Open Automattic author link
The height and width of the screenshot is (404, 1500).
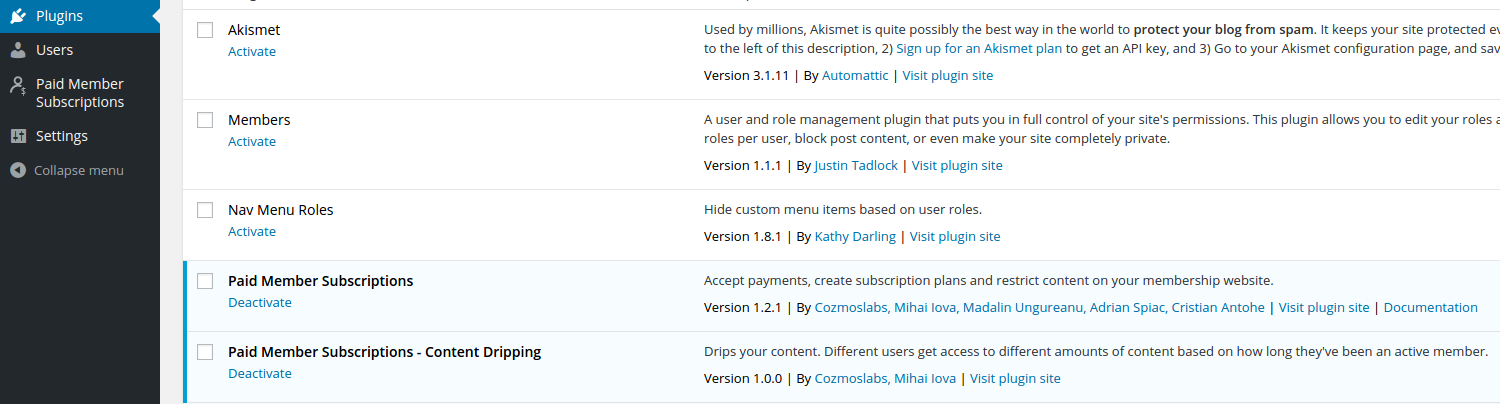(x=857, y=76)
